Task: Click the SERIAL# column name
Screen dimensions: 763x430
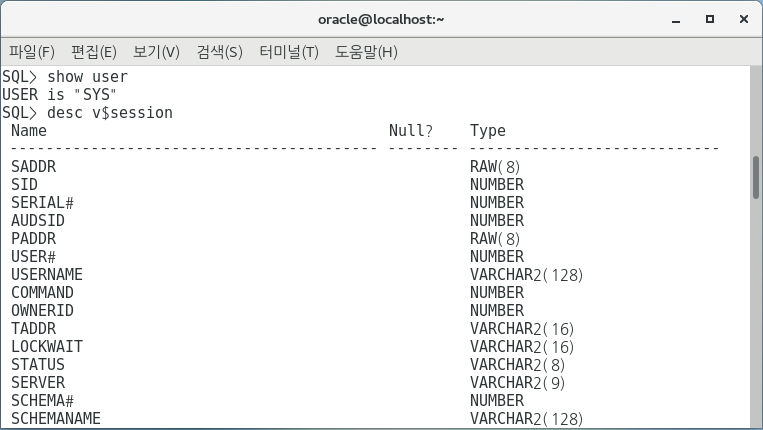Action: click(x=42, y=202)
